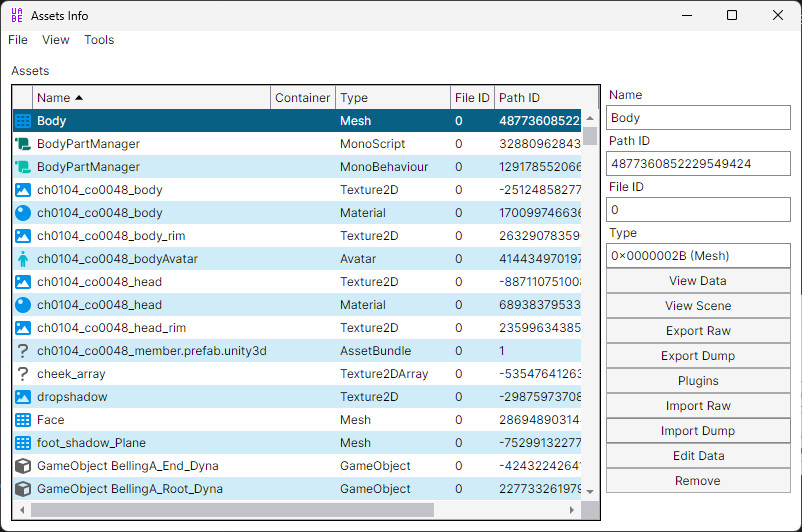Click the MonoScript icon for BodyPartManager

pyautogui.click(x=23, y=144)
